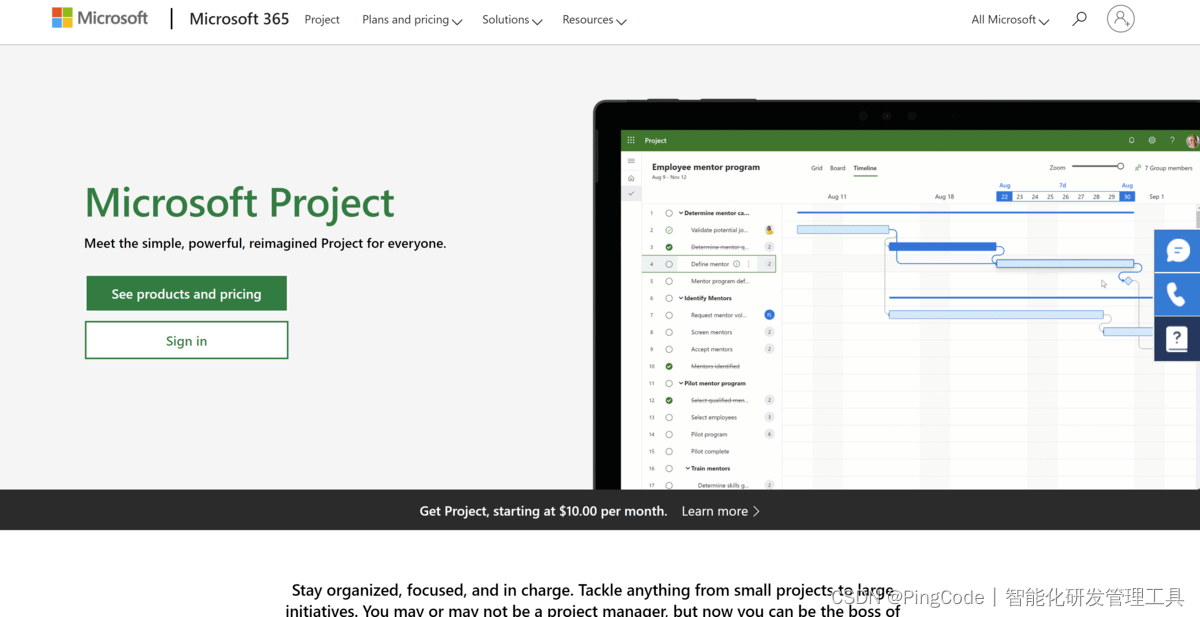Click the Employee mentor program title
The height and width of the screenshot is (617, 1200).
[x=706, y=167]
